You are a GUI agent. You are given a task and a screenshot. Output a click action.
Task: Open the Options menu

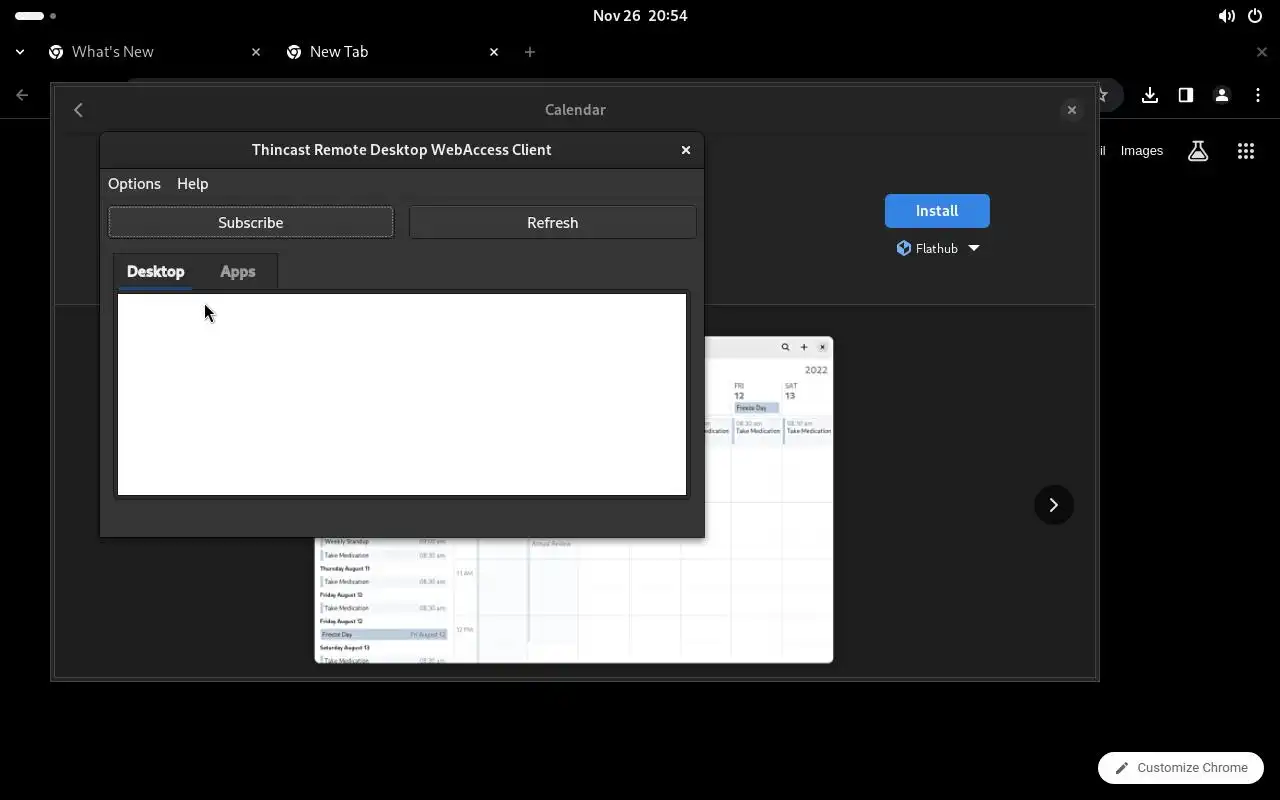coord(134,184)
